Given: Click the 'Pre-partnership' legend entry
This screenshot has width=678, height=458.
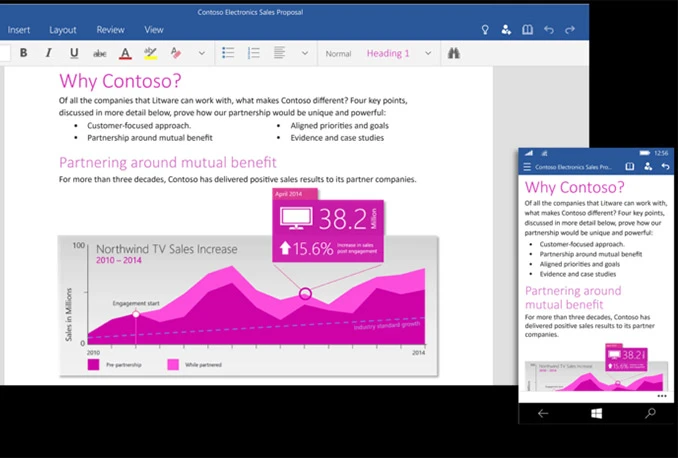Looking at the screenshot, I should click(x=115, y=365).
